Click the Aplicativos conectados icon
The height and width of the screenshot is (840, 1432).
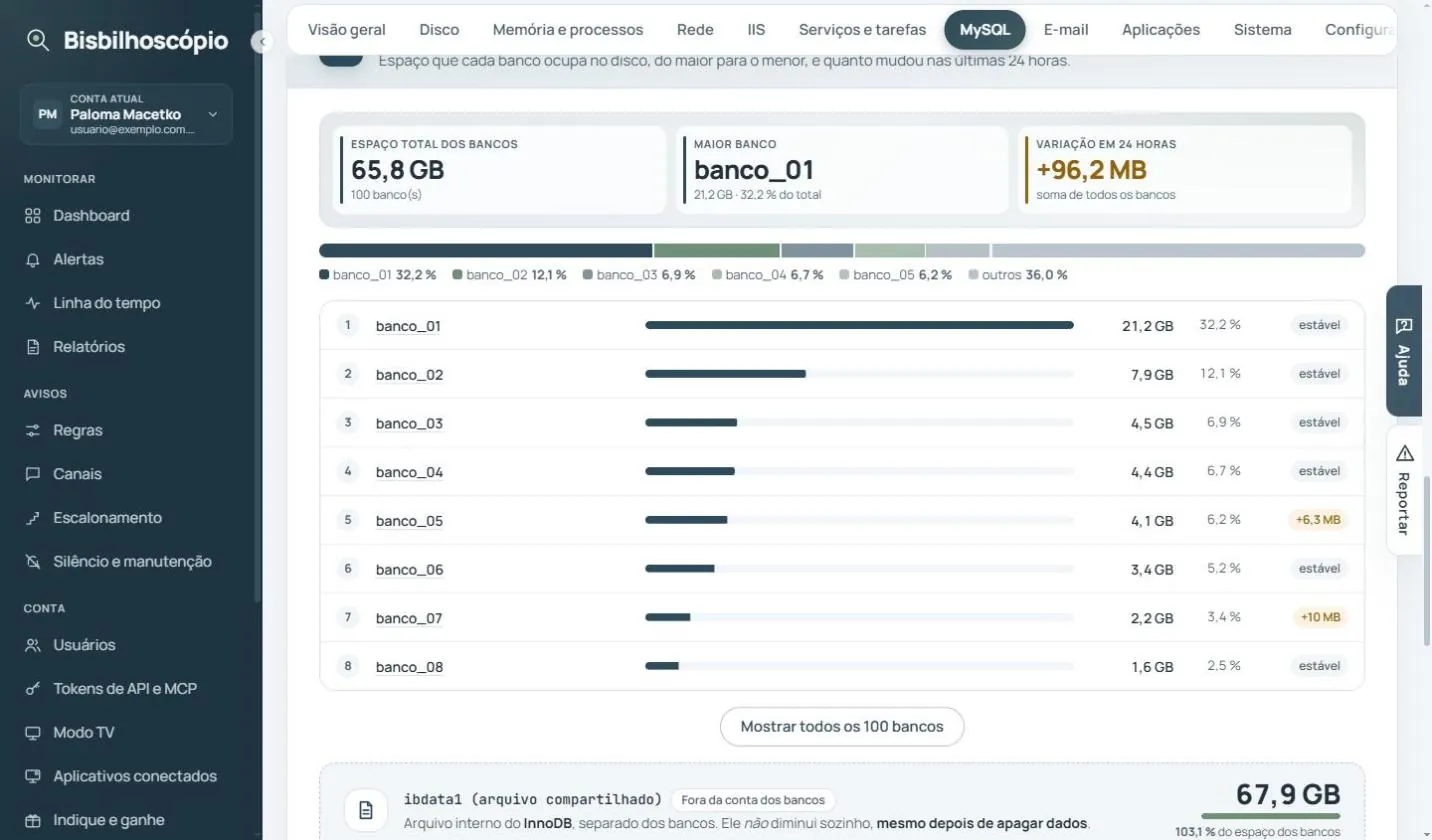point(33,776)
